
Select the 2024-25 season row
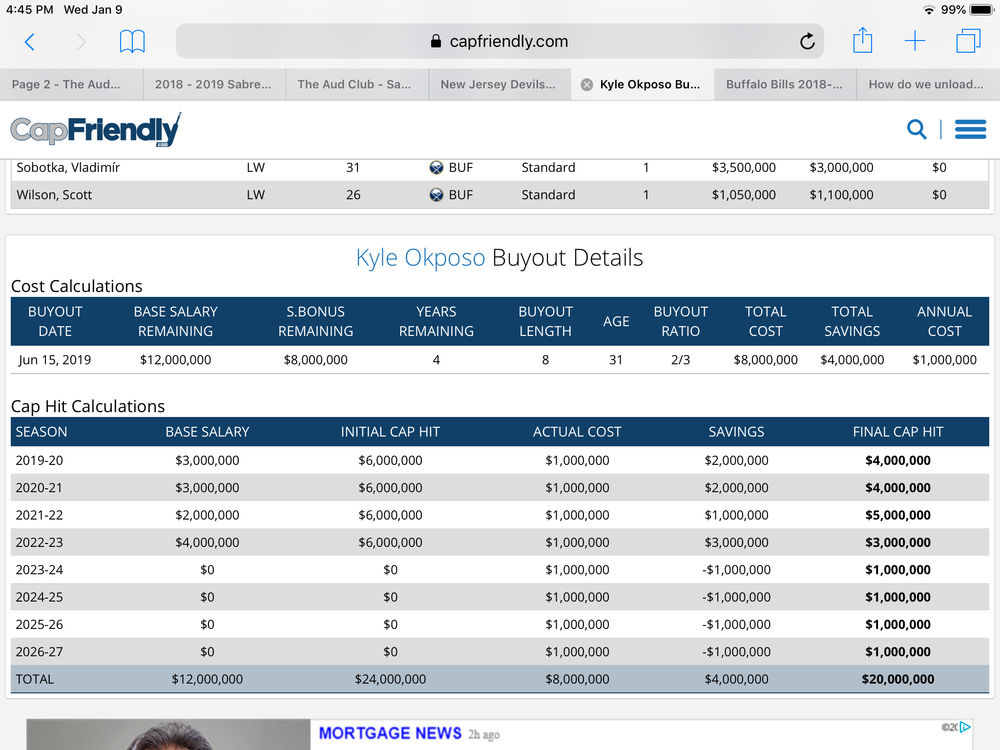click(x=500, y=597)
